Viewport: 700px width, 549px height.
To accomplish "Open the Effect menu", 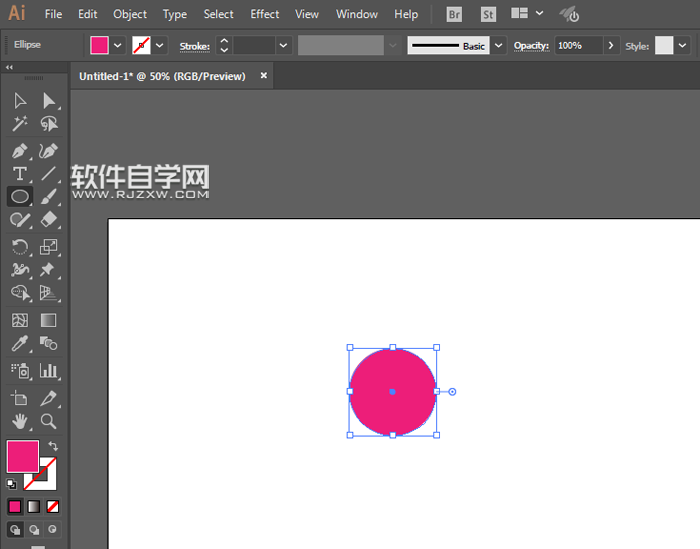I will coord(265,14).
